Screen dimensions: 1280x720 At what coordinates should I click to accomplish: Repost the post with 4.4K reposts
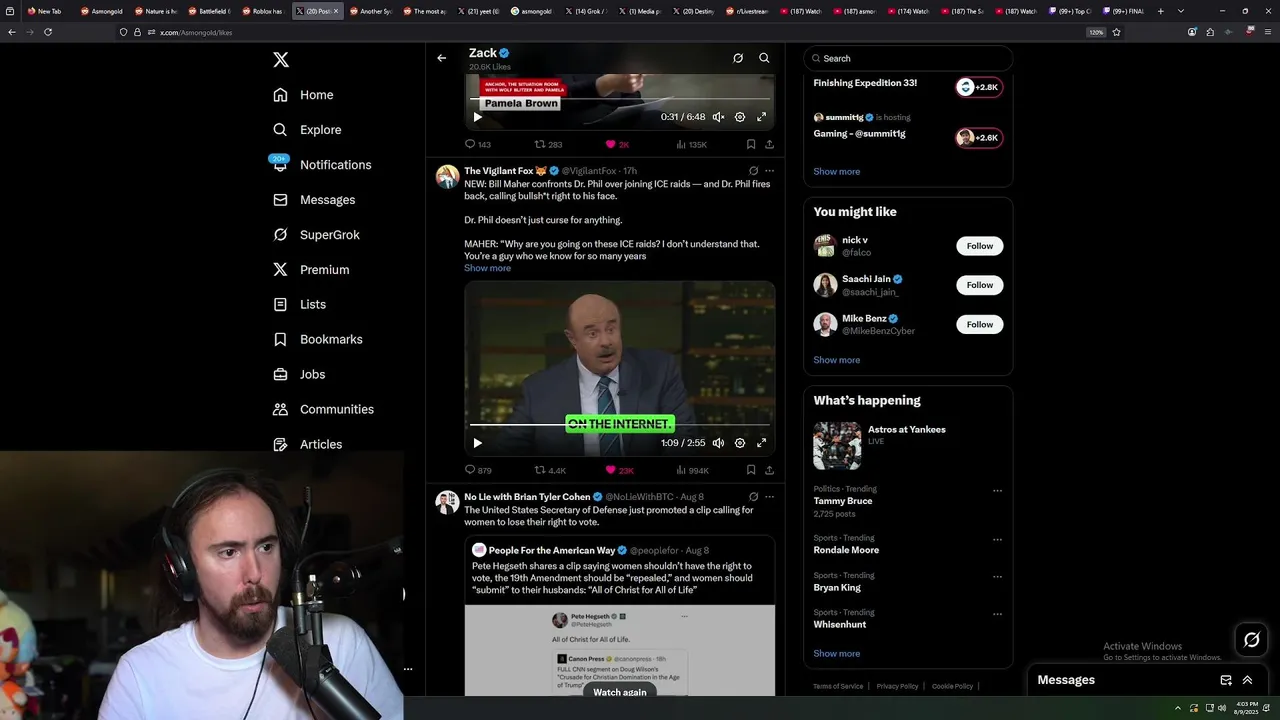(550, 470)
